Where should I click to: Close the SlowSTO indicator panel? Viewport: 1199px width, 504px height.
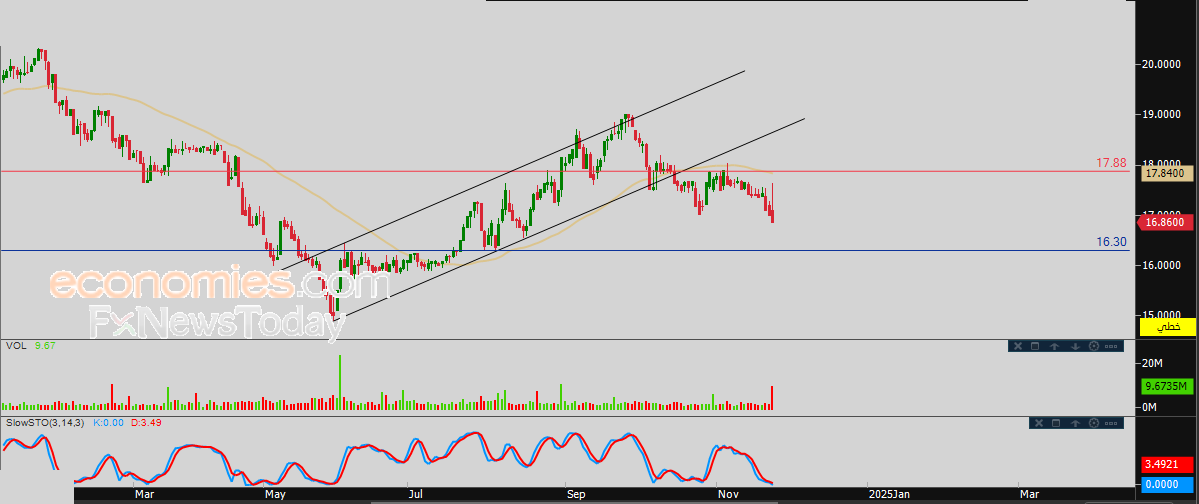tap(1039, 423)
